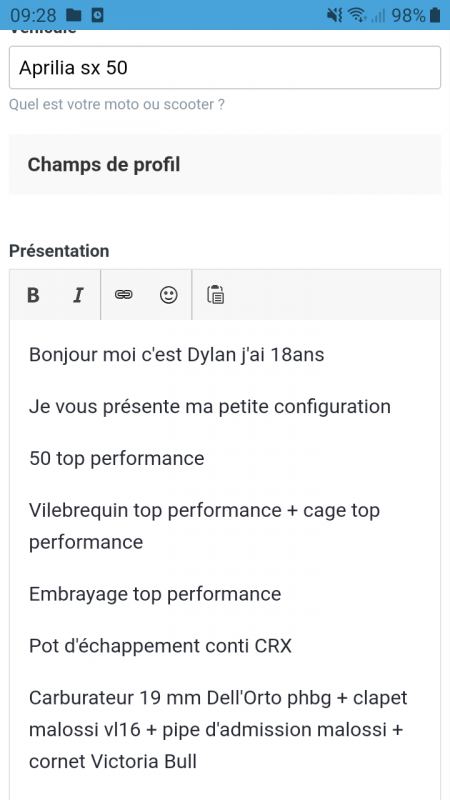Insert a hyperlink with the link icon
The height and width of the screenshot is (800, 450).
point(123,294)
